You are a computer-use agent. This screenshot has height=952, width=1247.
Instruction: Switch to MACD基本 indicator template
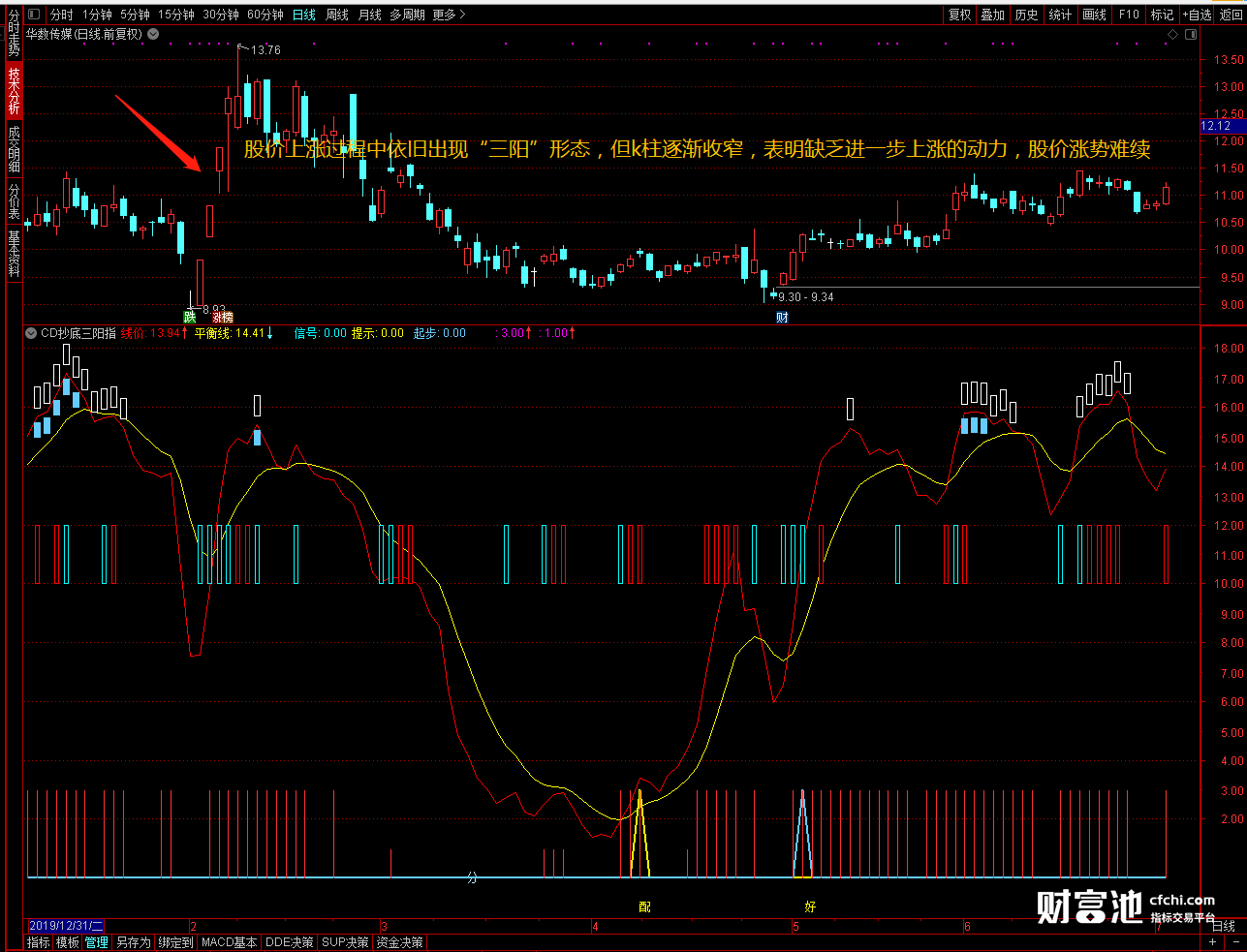[x=230, y=942]
